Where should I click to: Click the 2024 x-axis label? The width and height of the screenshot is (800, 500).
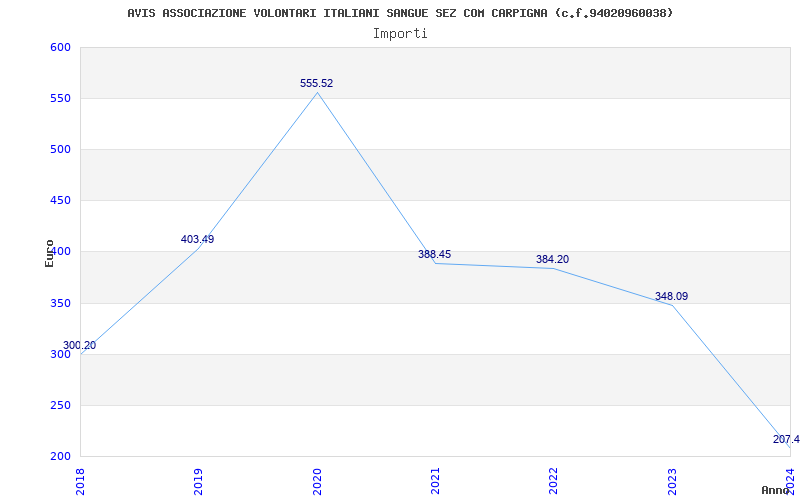tap(790, 482)
